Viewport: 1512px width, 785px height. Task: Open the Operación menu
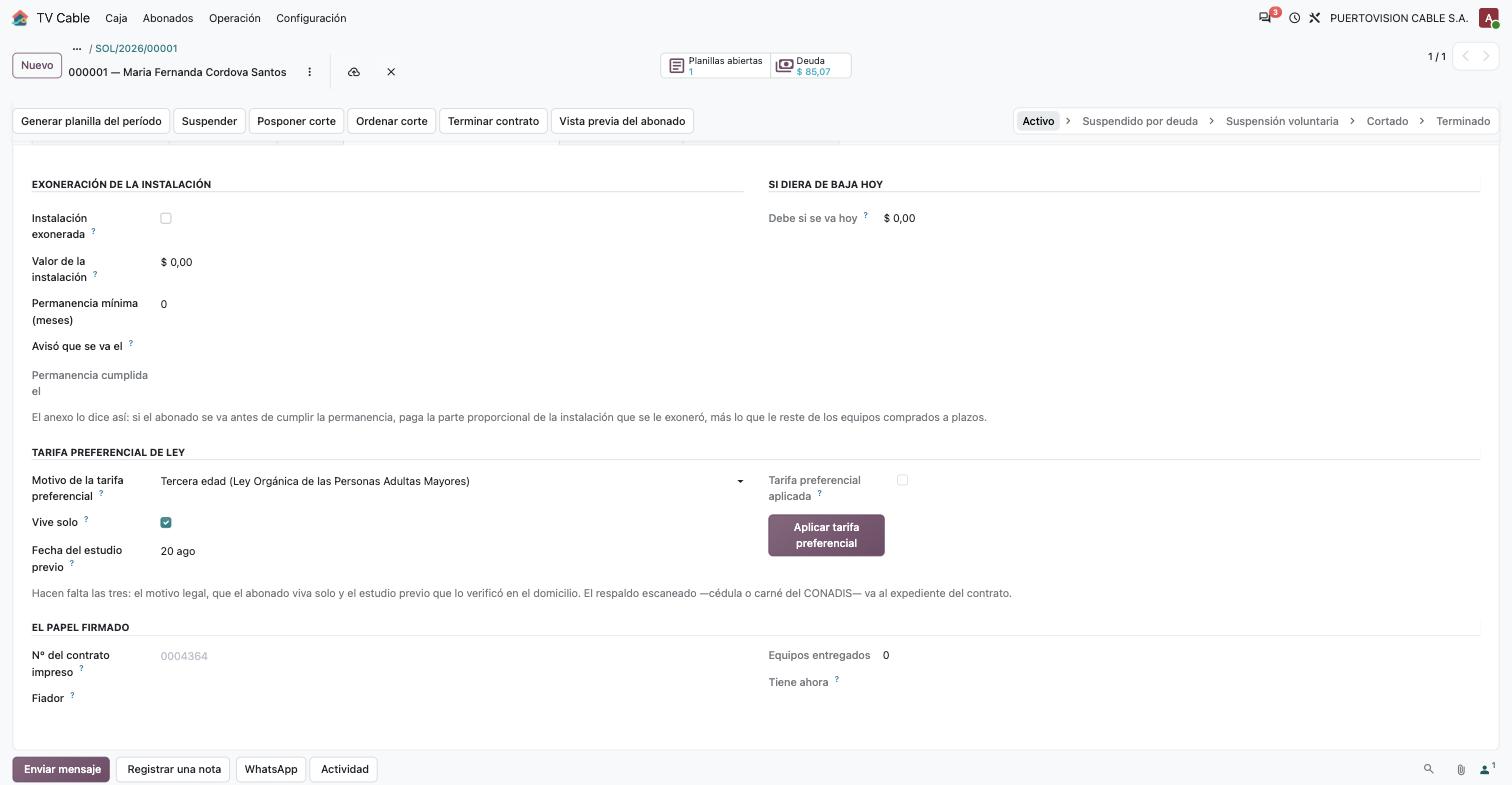(x=235, y=18)
